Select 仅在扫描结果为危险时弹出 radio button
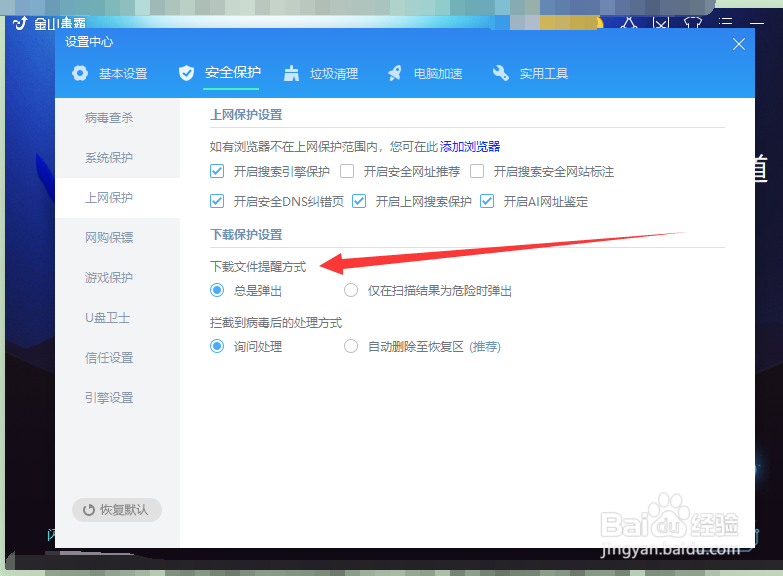 [351, 290]
